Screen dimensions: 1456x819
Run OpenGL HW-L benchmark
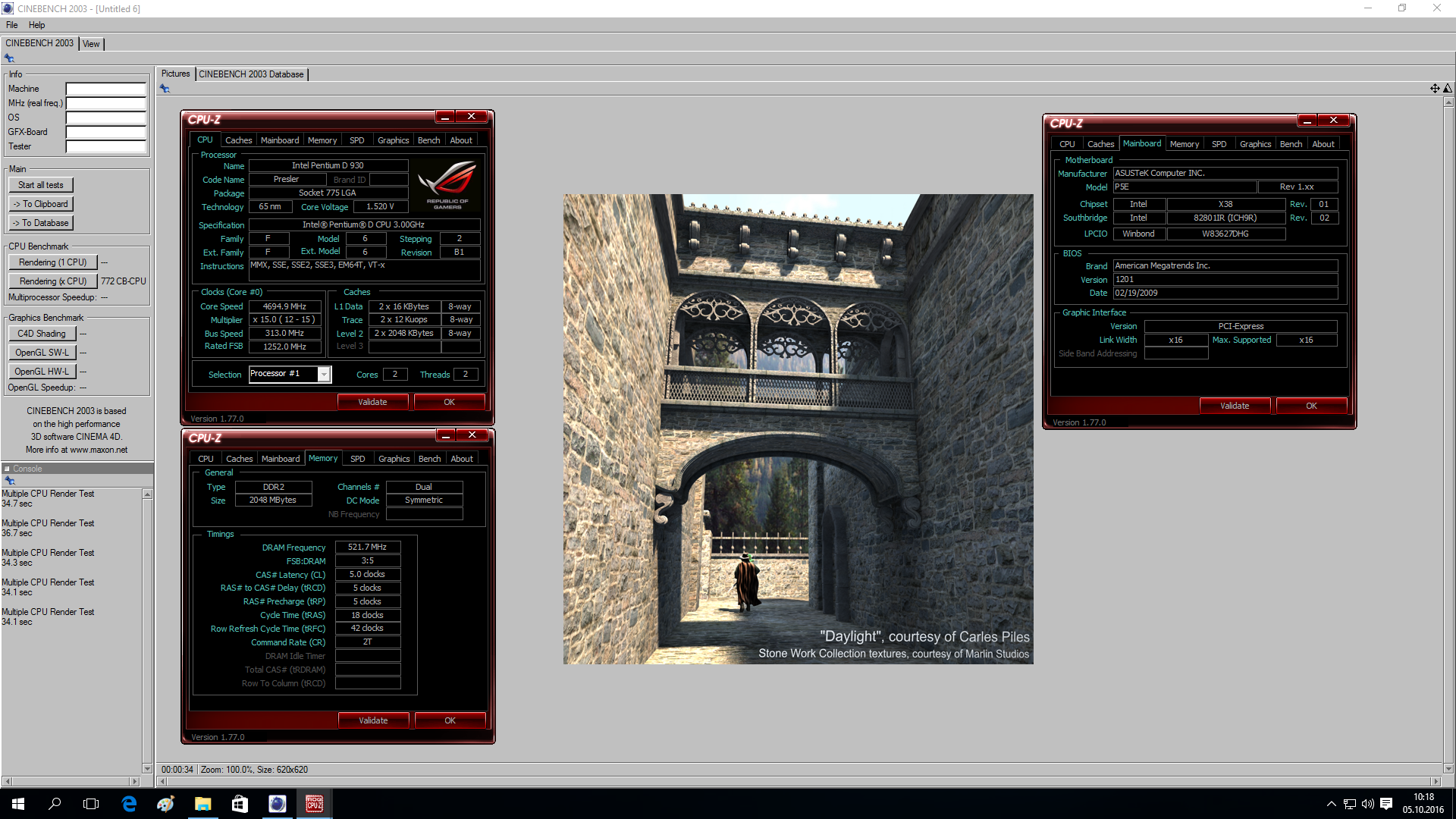42,372
